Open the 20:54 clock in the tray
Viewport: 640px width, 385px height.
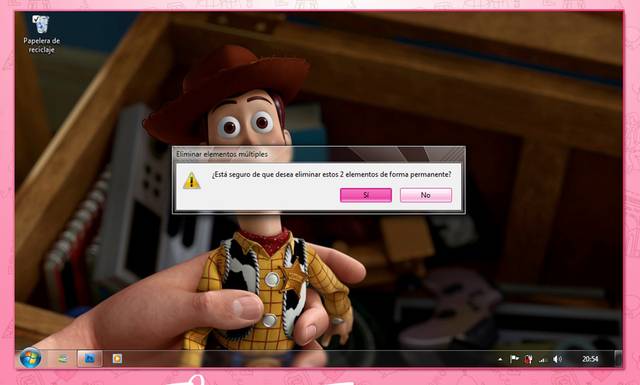590,359
